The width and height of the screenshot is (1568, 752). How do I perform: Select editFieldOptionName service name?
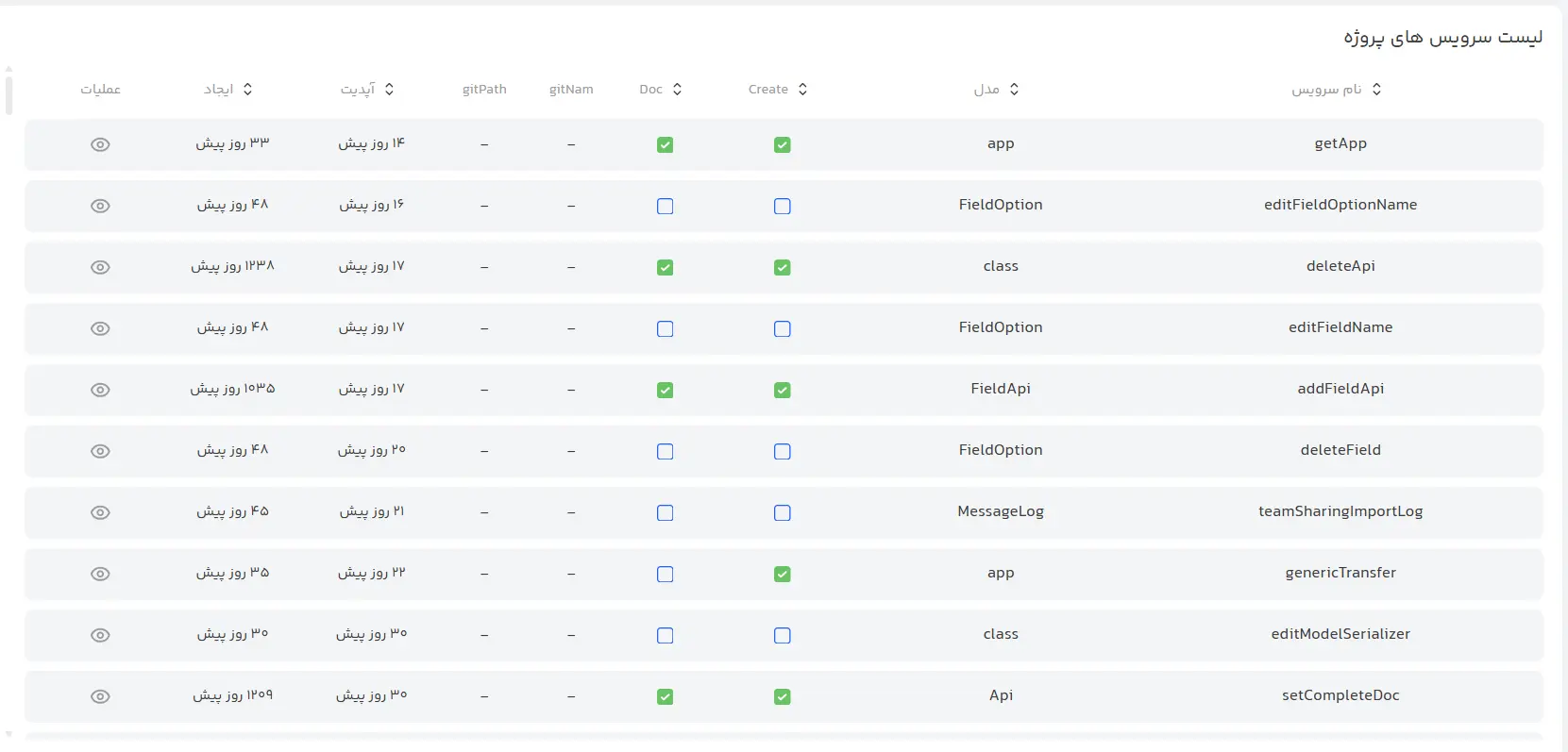pyautogui.click(x=1340, y=205)
